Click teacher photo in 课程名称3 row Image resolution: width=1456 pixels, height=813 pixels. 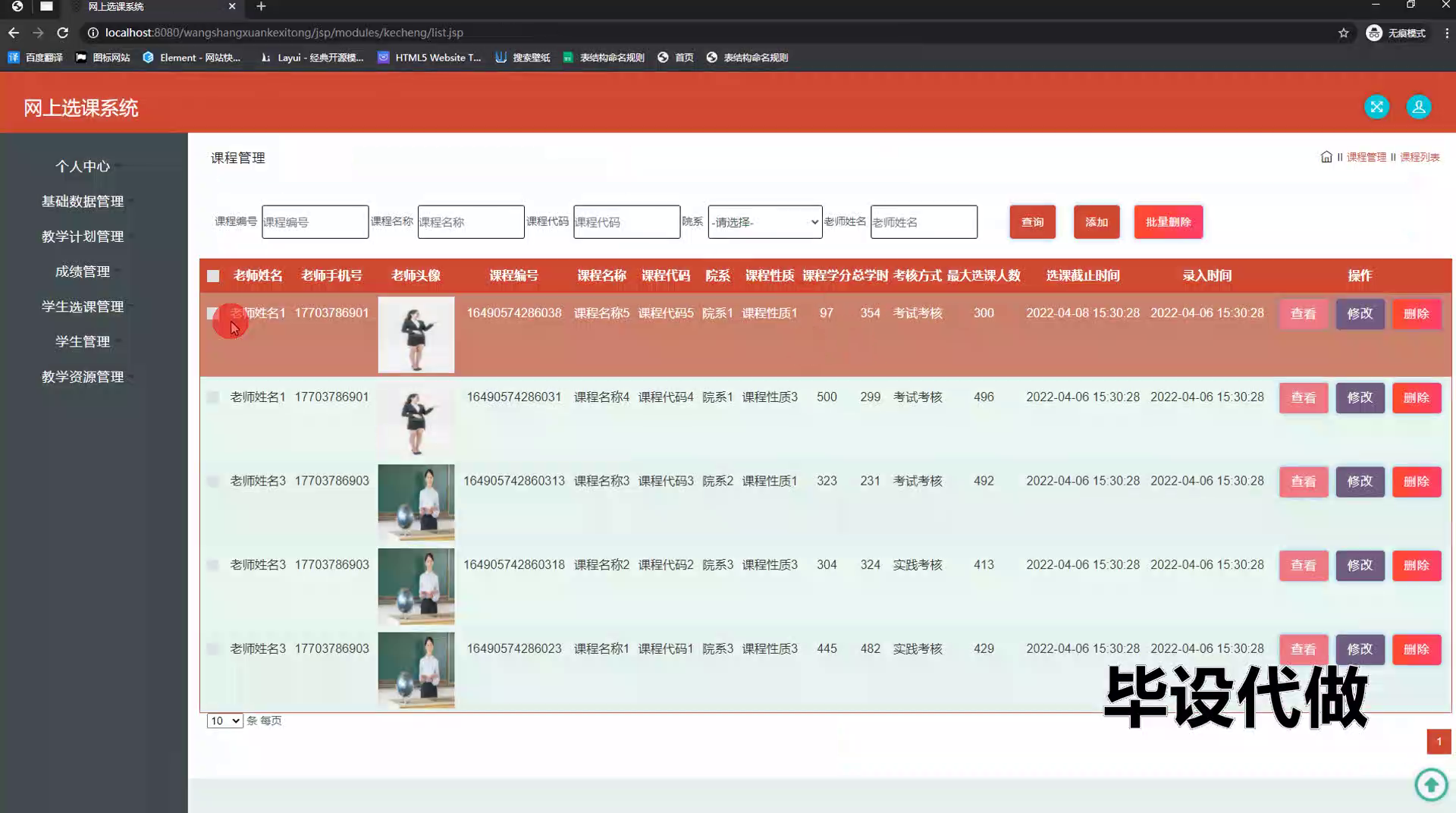tap(416, 502)
